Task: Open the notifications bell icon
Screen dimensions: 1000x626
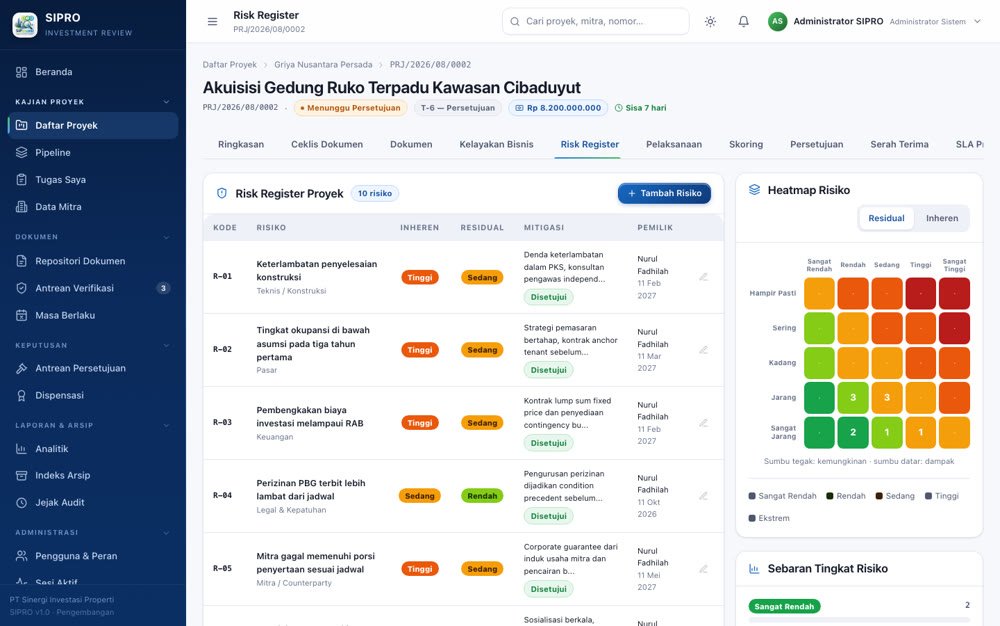Action: point(744,22)
